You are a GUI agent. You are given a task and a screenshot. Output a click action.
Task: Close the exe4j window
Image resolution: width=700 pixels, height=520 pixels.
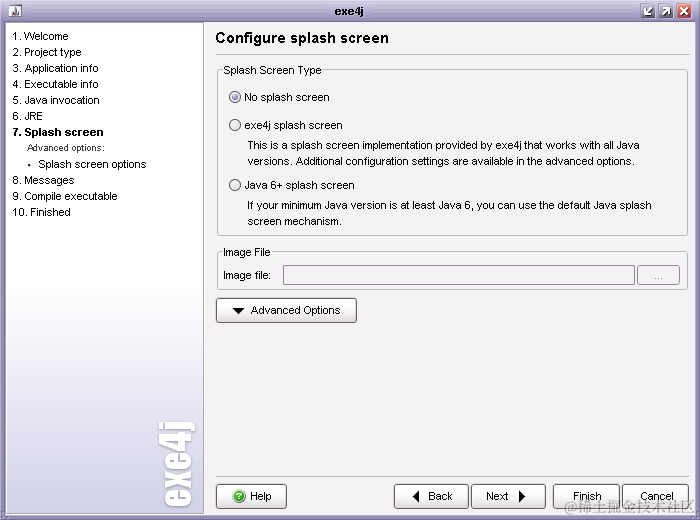[684, 11]
